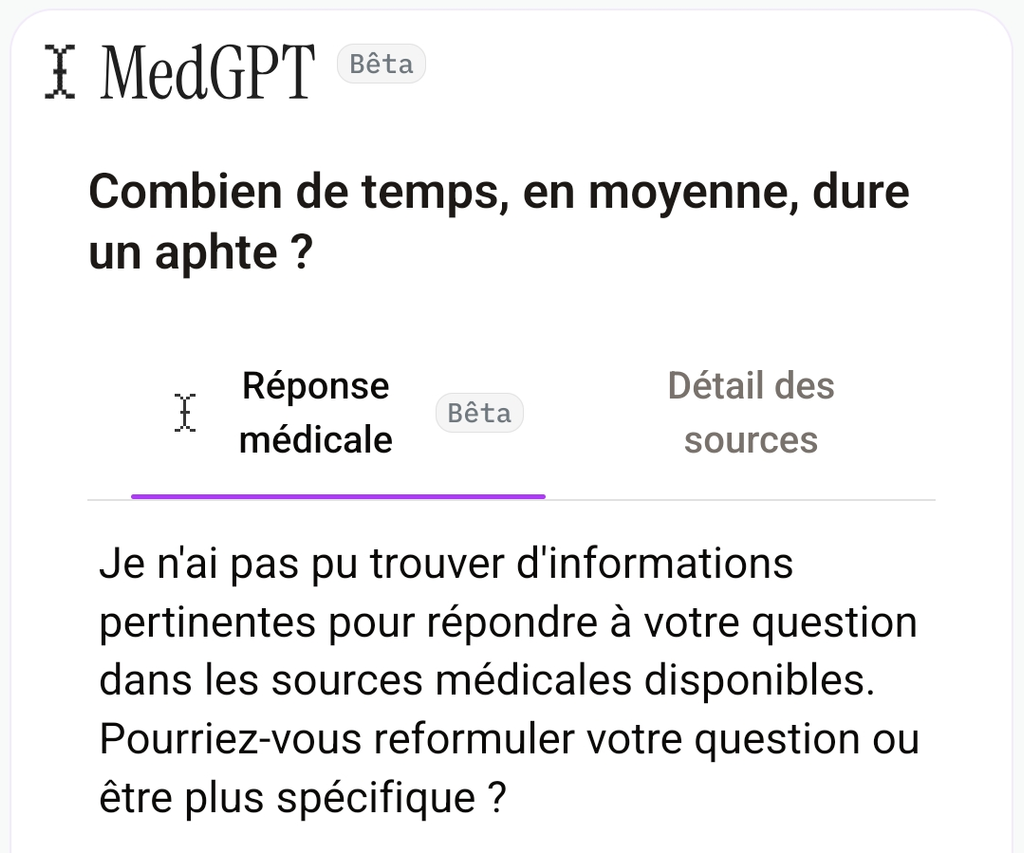Screen dimensions: 1024x853
Task: Click the grey divider under Détail des sources
Action: [x=740, y=499]
